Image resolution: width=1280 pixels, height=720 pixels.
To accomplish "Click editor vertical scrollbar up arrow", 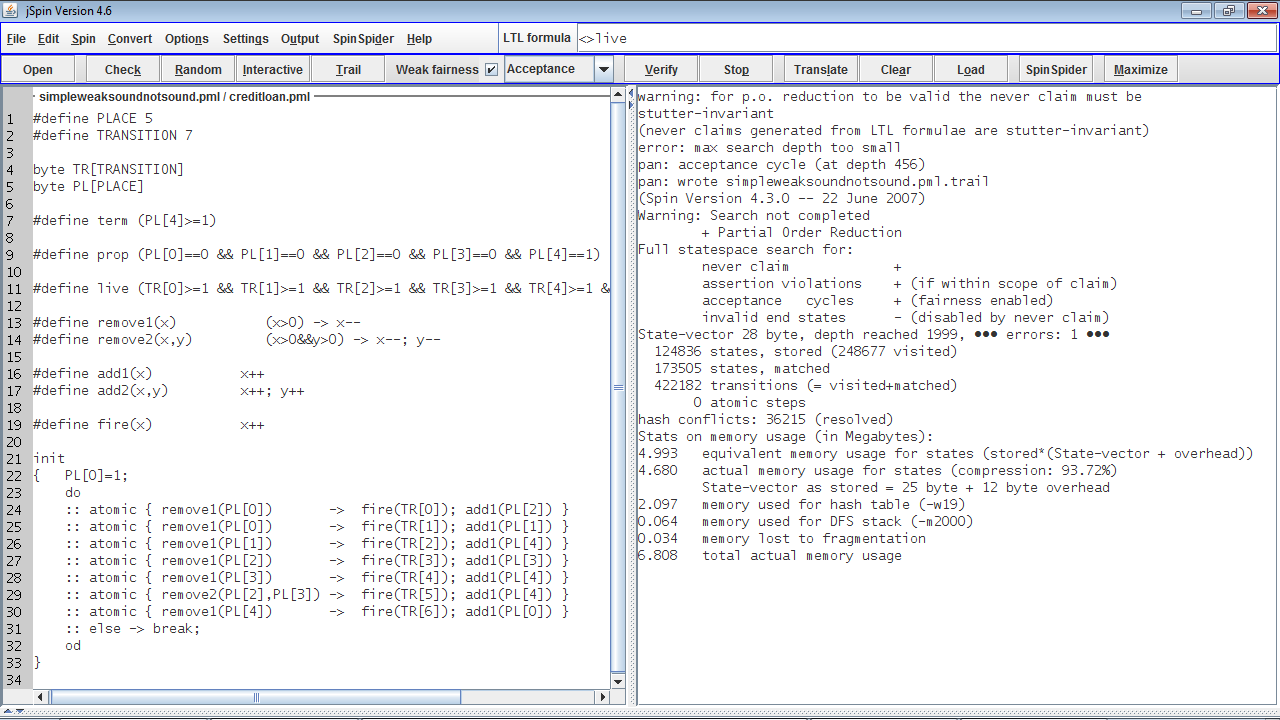I will [617, 96].
